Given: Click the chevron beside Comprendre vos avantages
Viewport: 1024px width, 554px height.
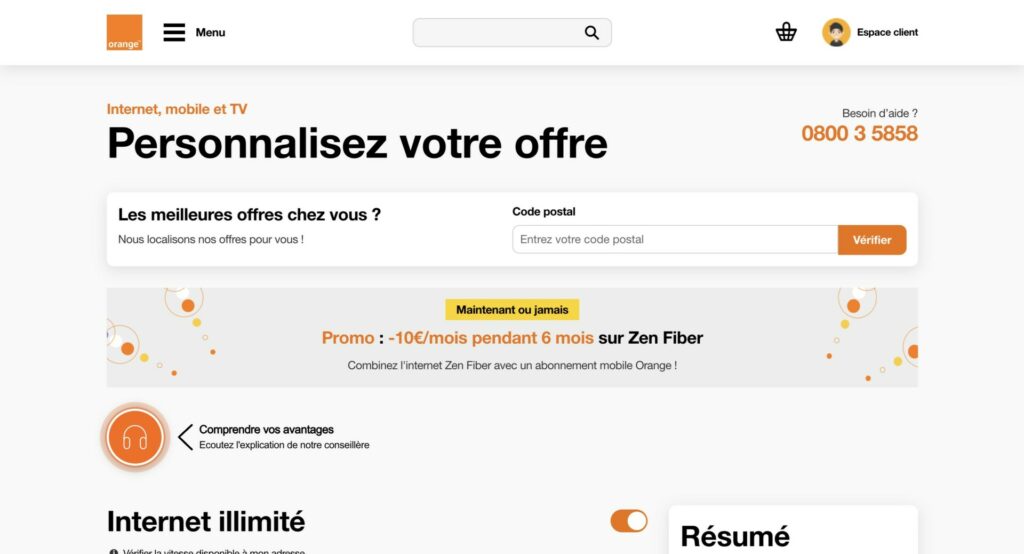Looking at the screenshot, I should tap(185, 437).
